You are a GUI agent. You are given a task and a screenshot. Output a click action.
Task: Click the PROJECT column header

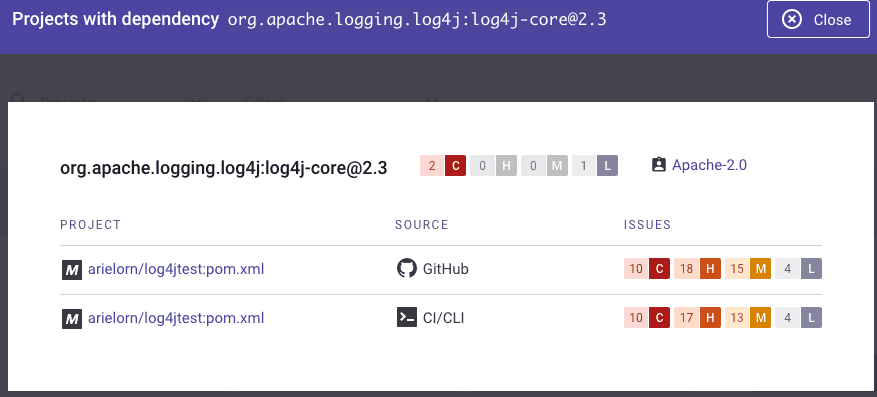(x=91, y=225)
